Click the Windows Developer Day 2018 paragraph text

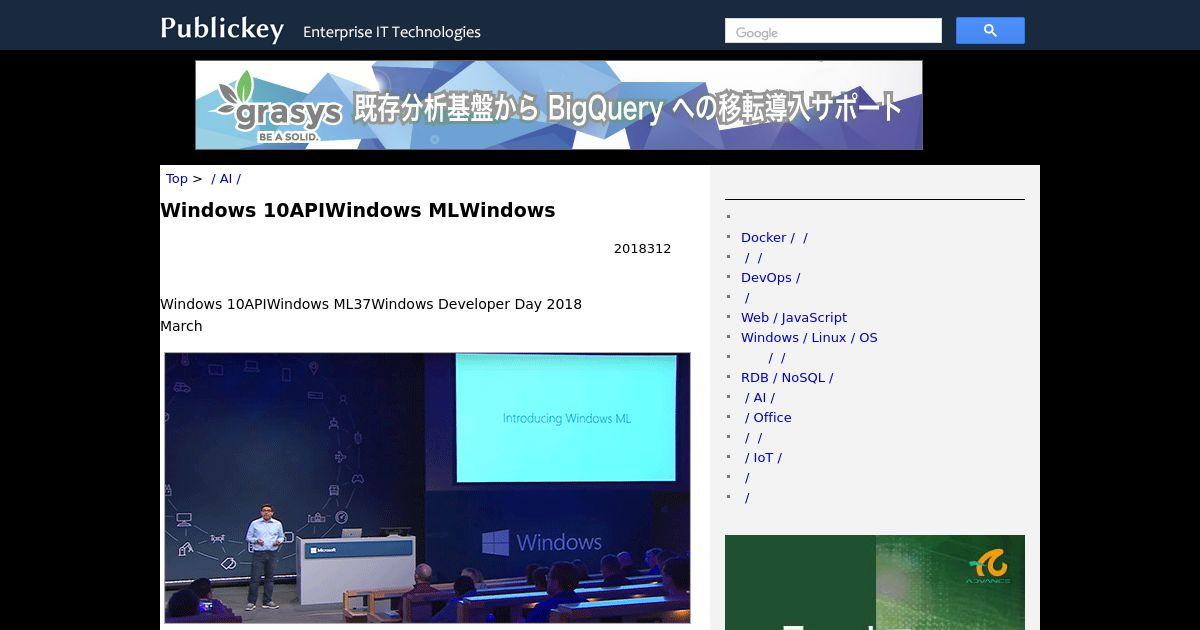click(371, 315)
